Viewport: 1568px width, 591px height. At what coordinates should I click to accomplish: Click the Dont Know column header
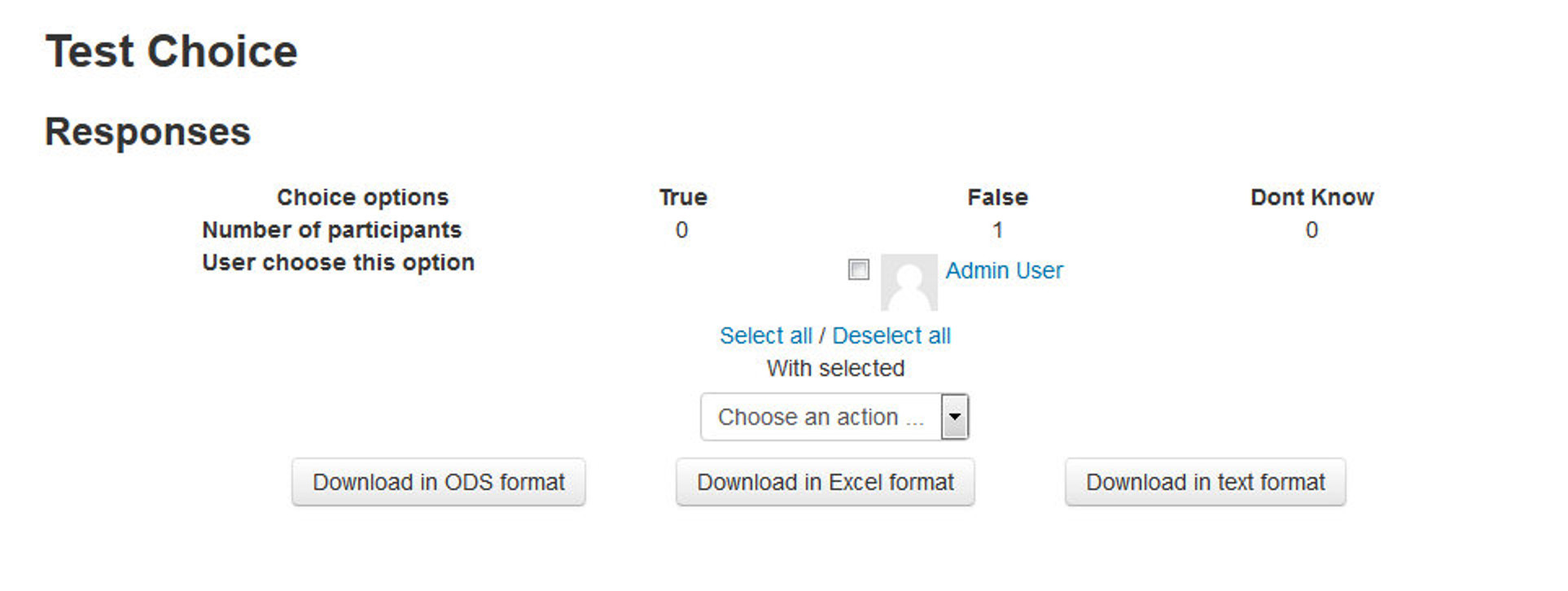pyautogui.click(x=1312, y=196)
